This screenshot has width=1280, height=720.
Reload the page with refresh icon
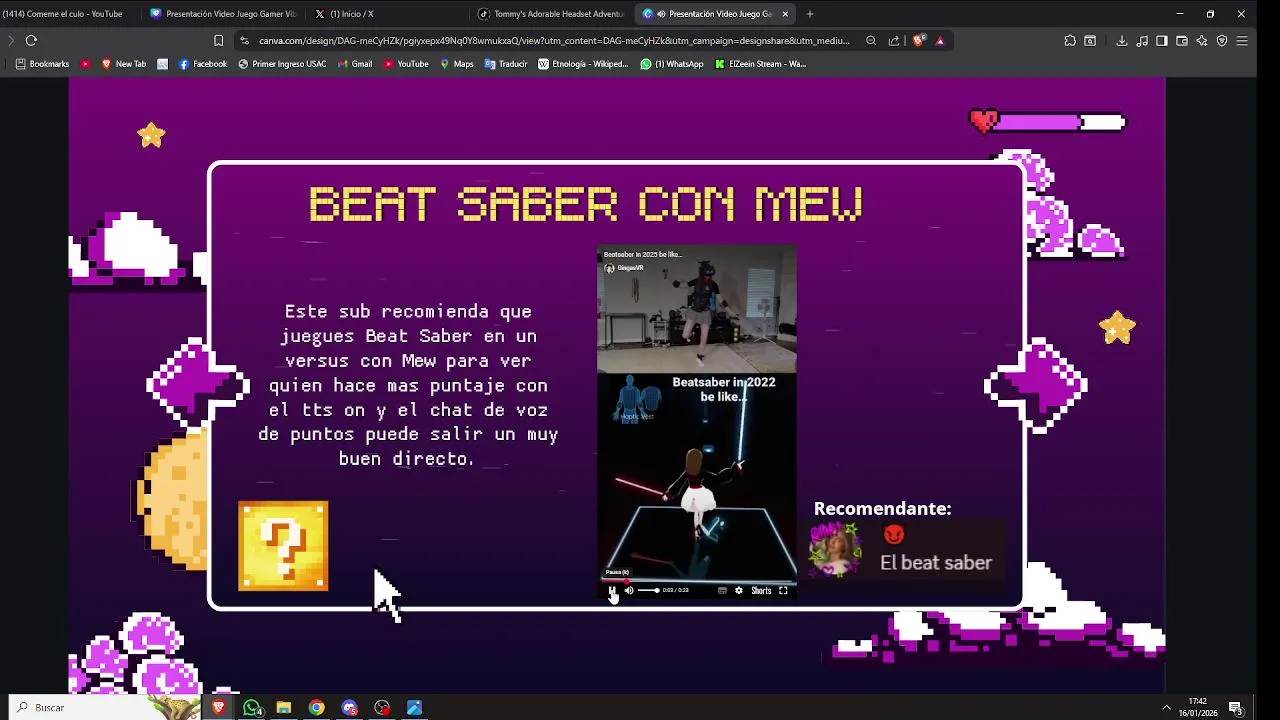point(31,41)
